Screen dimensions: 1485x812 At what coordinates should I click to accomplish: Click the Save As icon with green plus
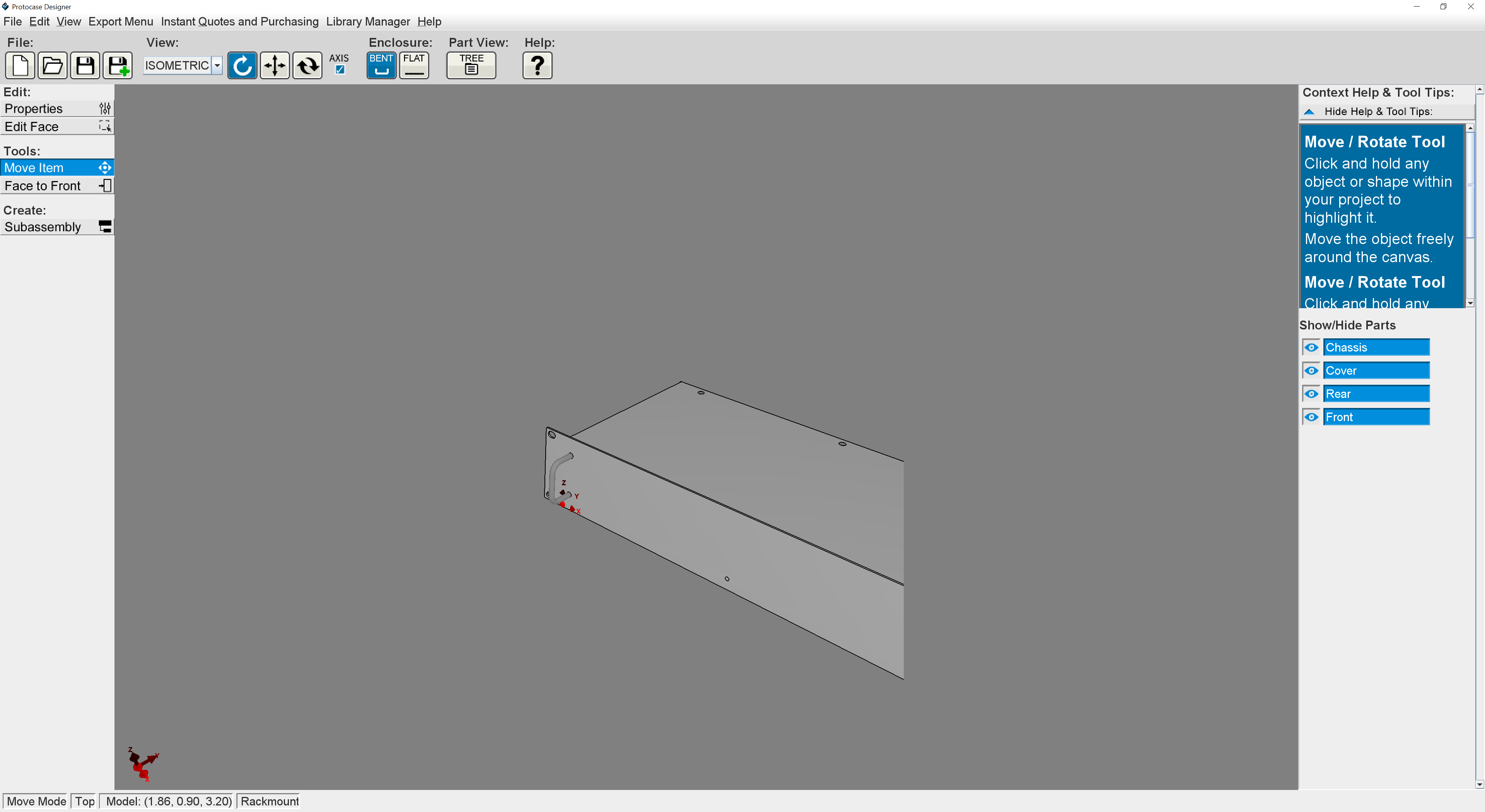click(118, 65)
